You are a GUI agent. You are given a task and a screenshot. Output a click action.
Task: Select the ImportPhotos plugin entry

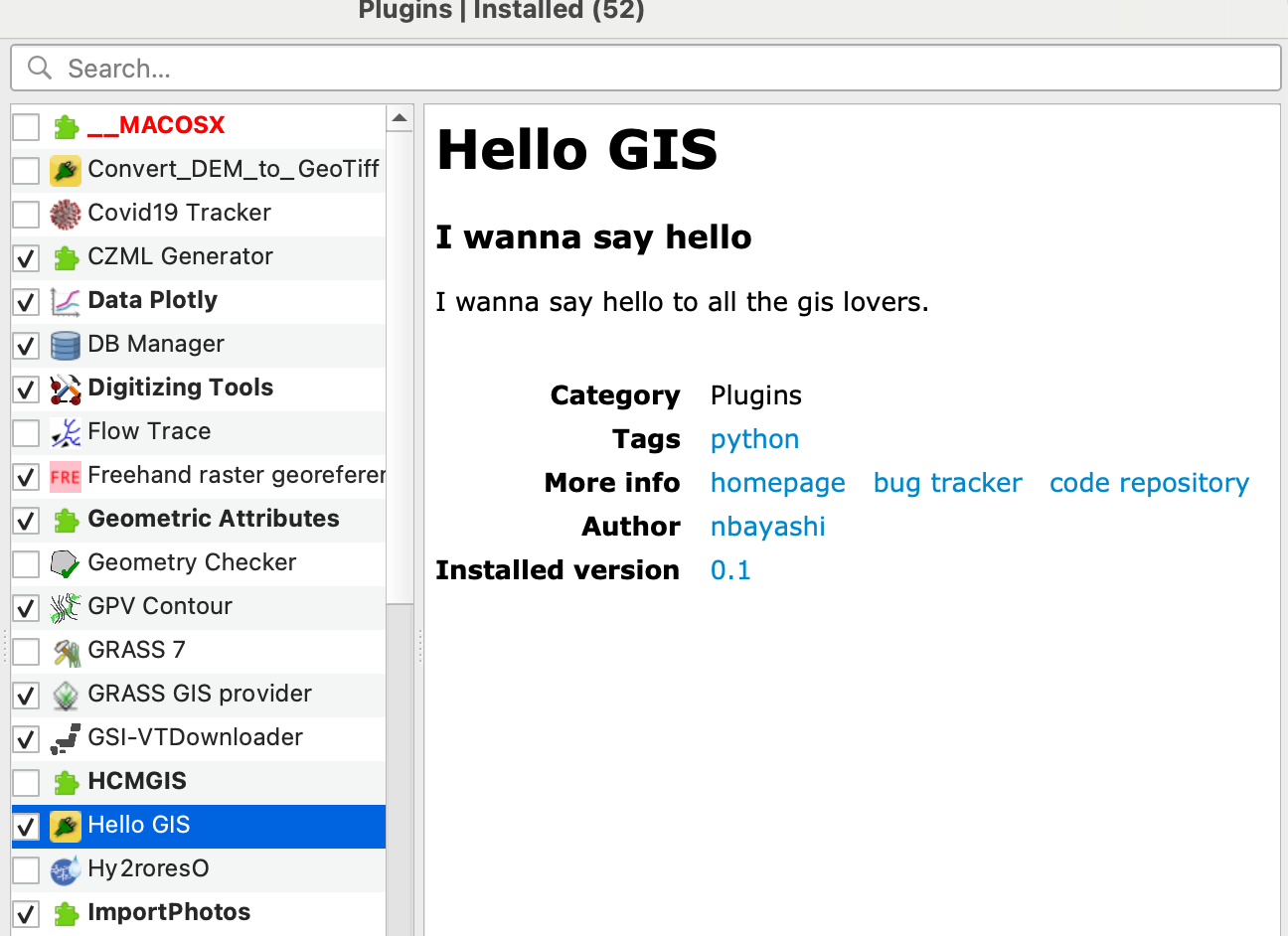(x=169, y=912)
